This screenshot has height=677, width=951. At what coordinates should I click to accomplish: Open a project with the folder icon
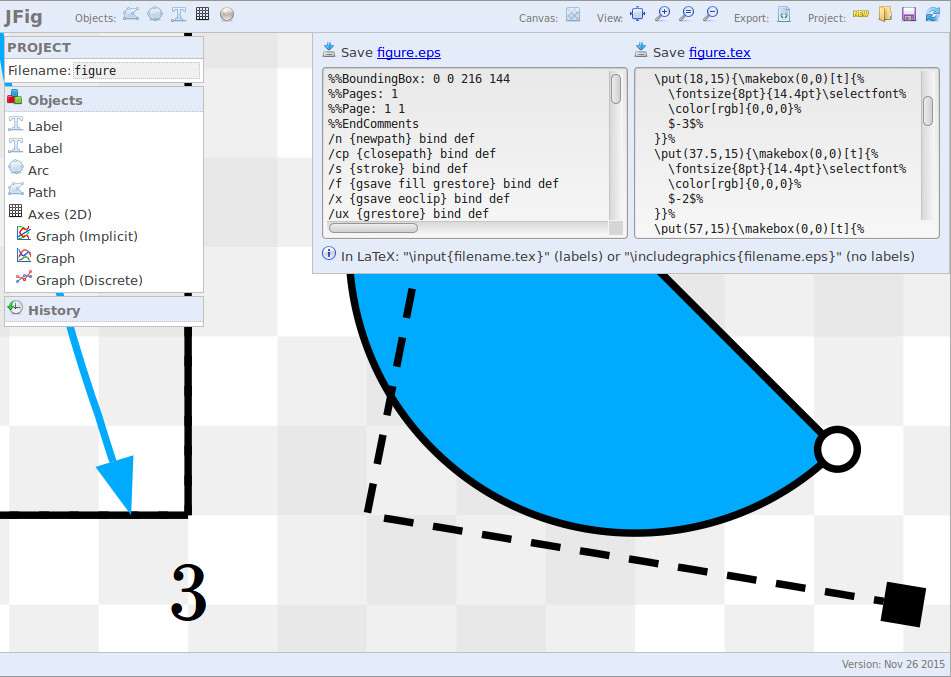885,14
